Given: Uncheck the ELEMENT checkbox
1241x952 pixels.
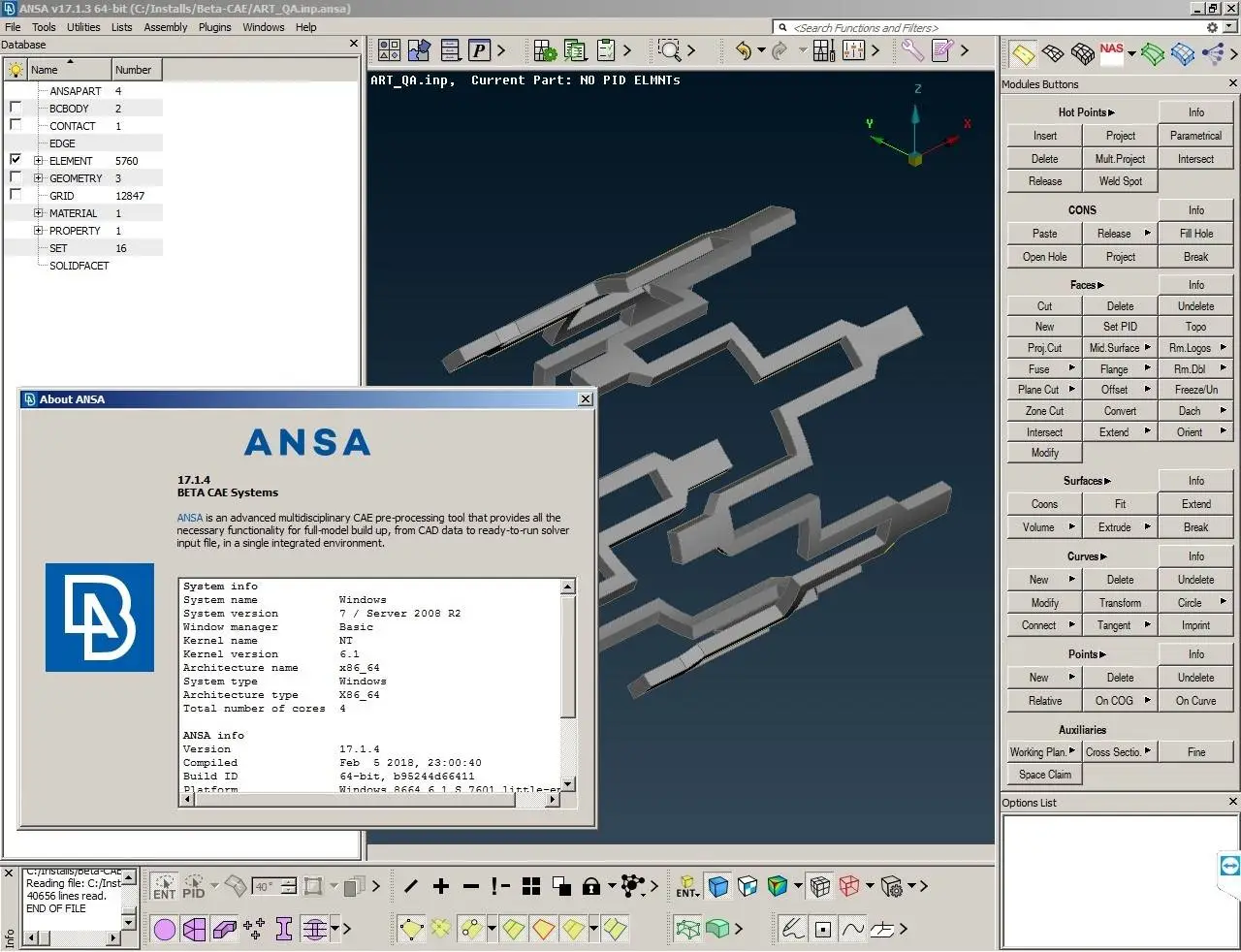Looking at the screenshot, I should pyautogui.click(x=16, y=160).
